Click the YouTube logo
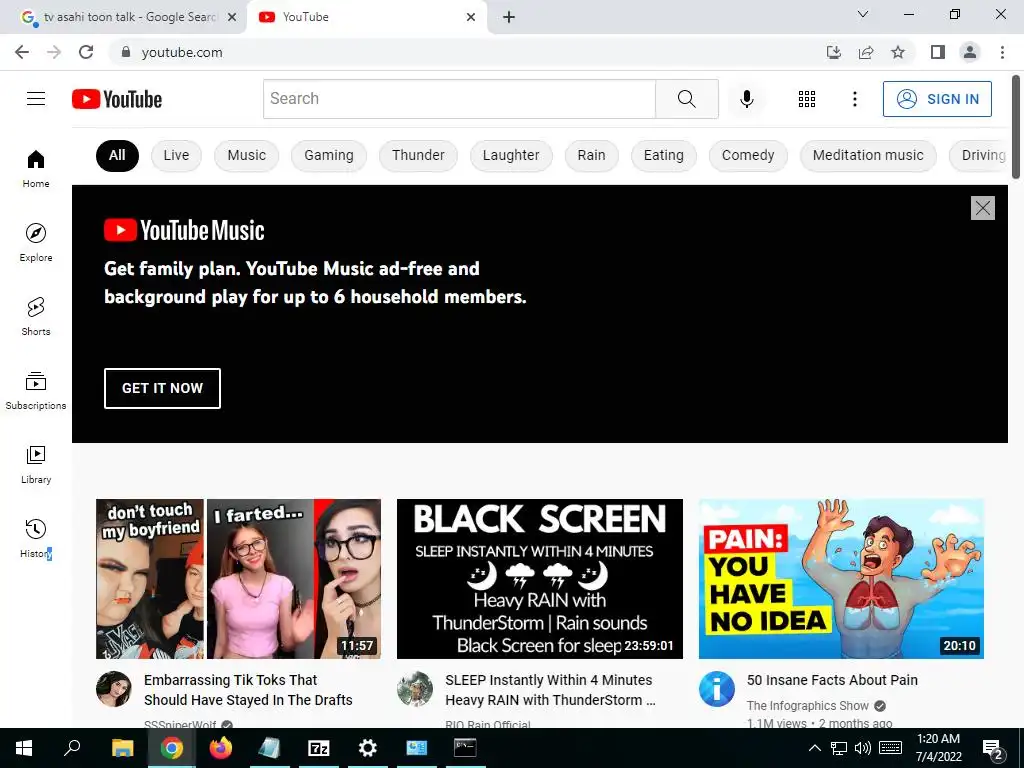The image size is (1024, 768). coord(117,99)
